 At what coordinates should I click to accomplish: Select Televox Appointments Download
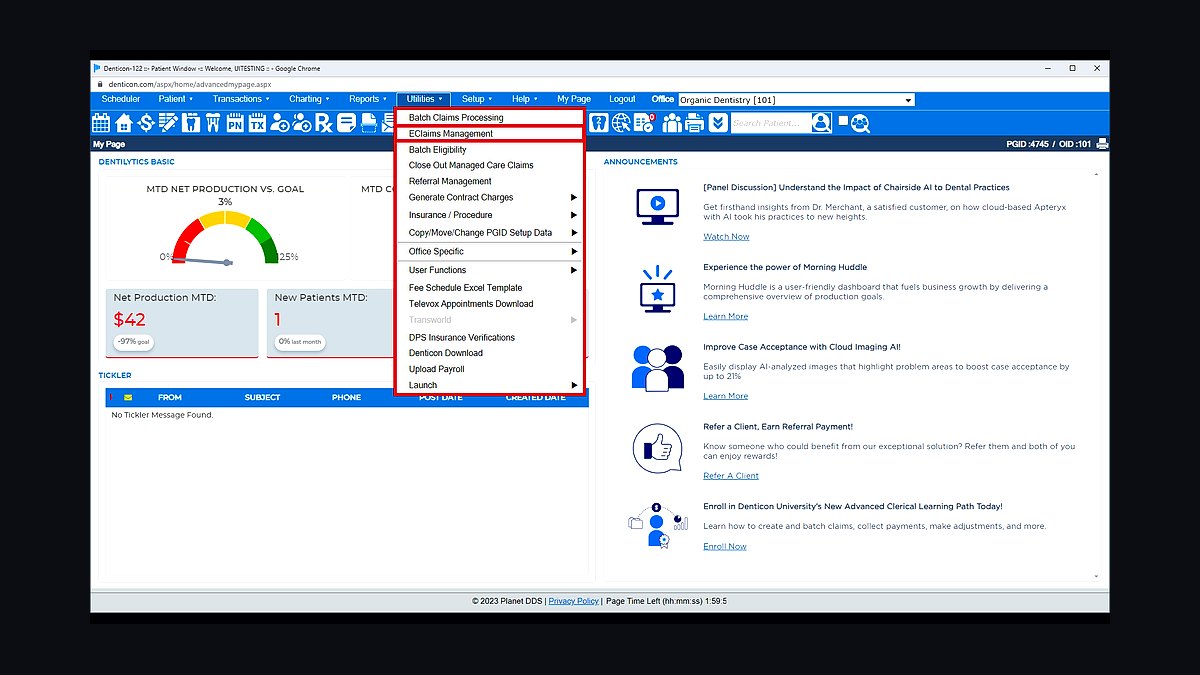click(x=471, y=304)
